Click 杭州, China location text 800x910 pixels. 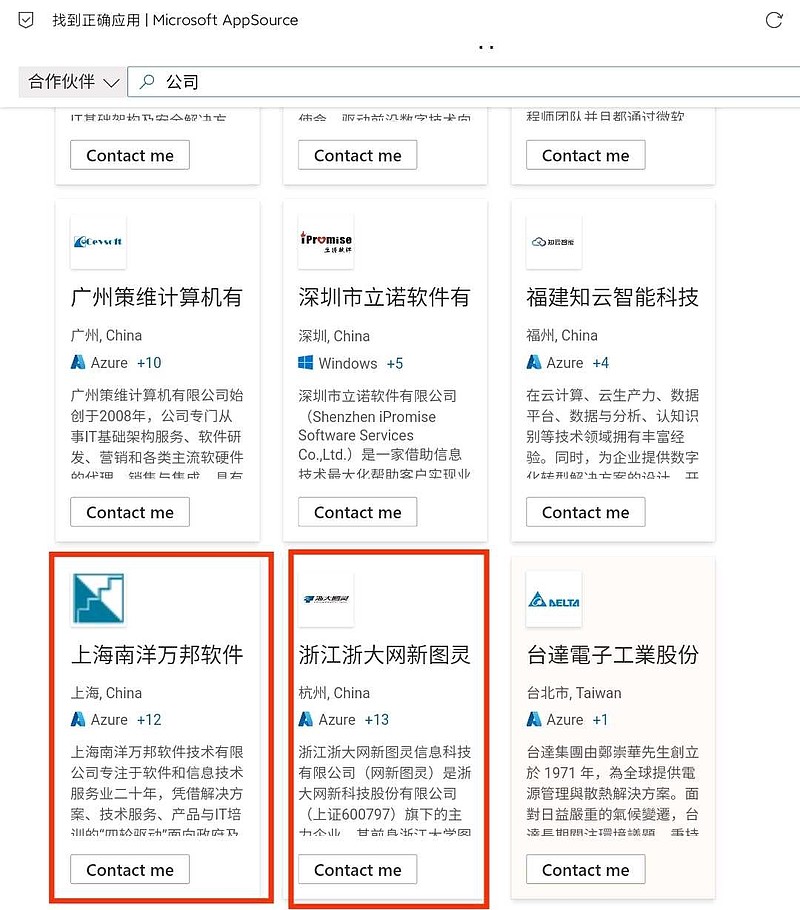point(334,693)
